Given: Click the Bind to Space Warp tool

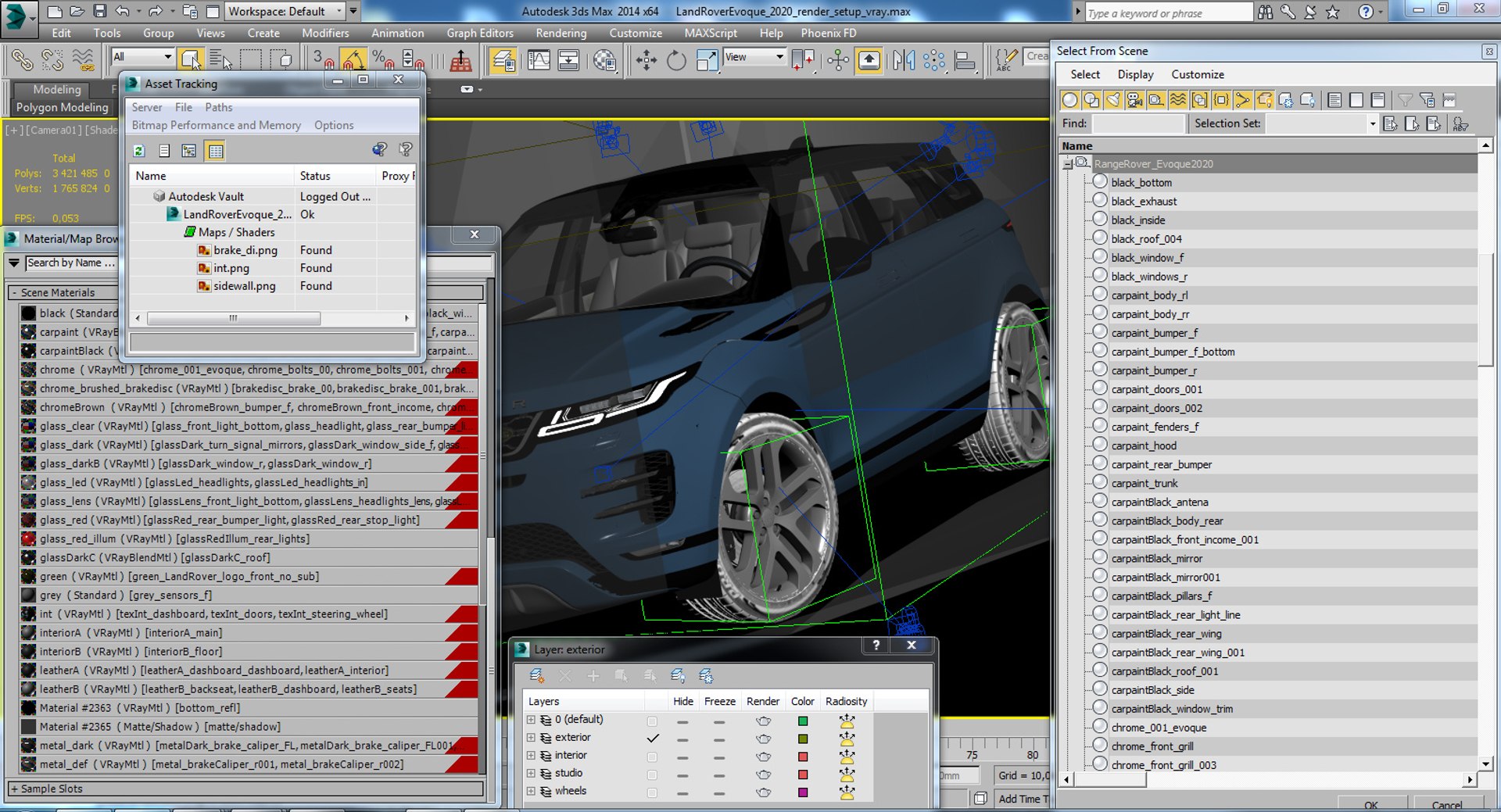Looking at the screenshot, I should (x=82, y=59).
